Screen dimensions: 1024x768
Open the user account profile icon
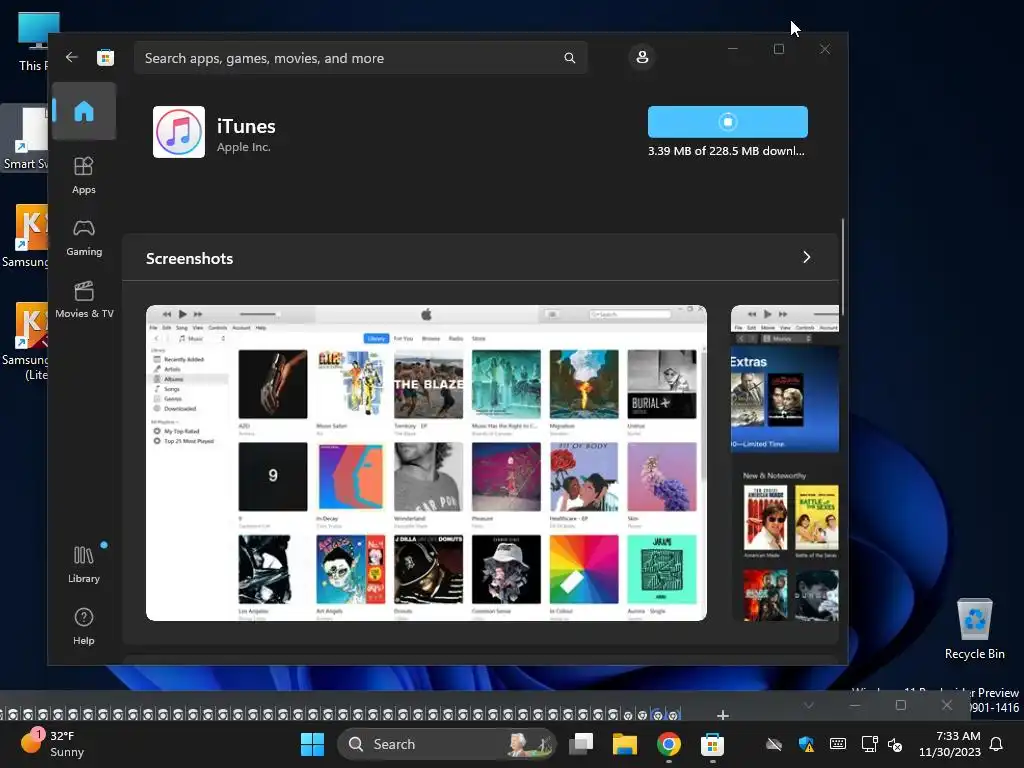pos(642,57)
